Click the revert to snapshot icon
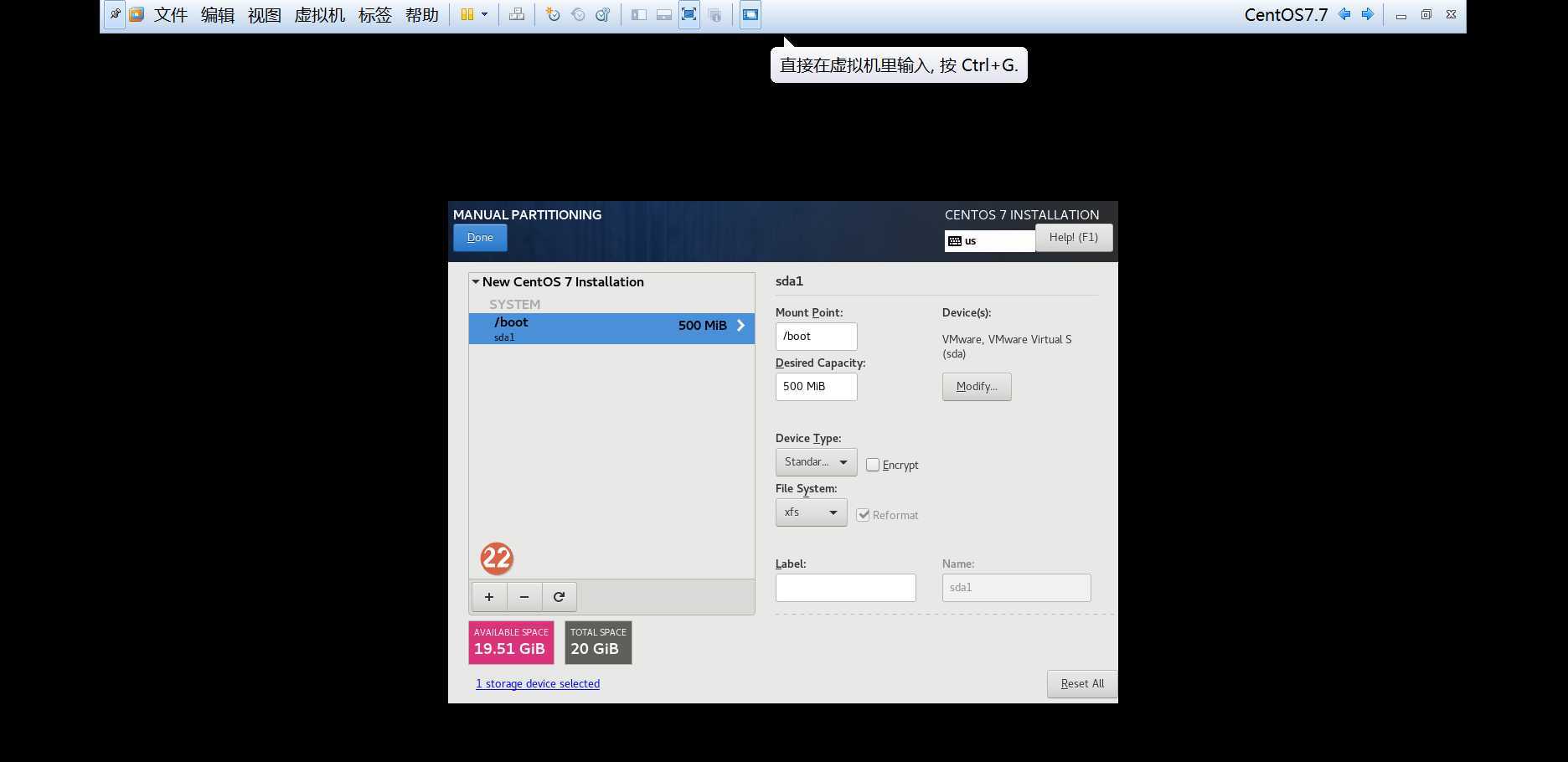Viewport: 1568px width, 762px height. 578,14
